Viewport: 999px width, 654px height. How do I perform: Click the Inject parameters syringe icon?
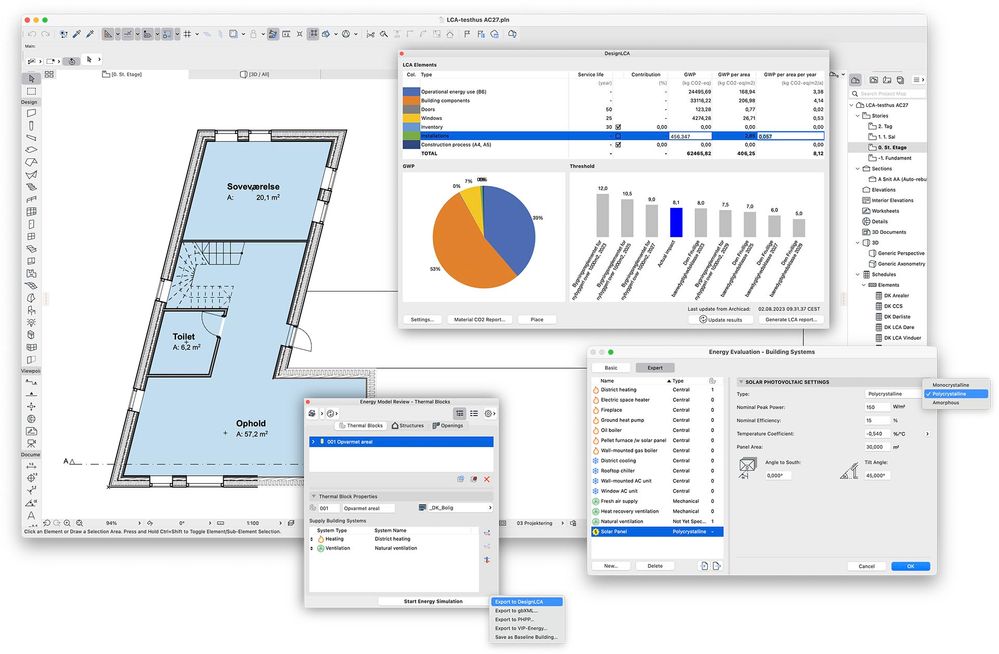click(90, 34)
